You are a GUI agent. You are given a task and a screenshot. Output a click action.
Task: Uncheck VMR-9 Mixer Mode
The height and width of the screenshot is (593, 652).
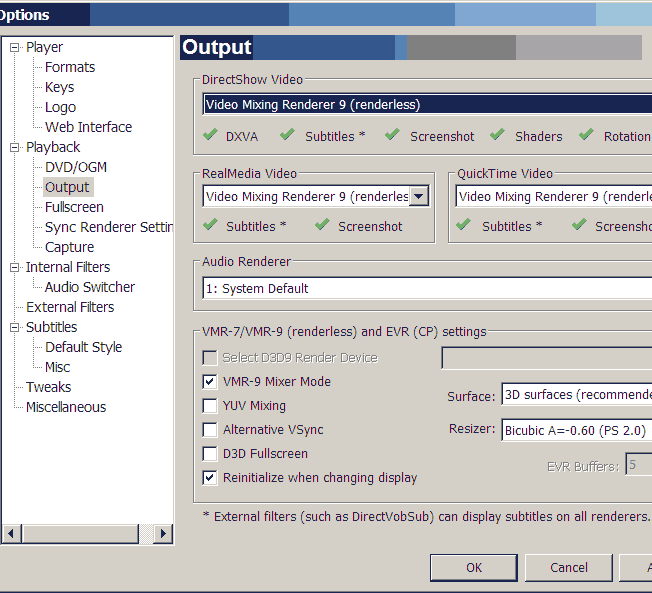pyautogui.click(x=210, y=382)
